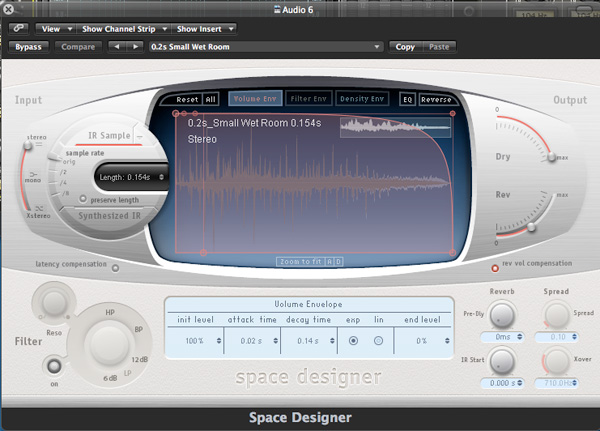This screenshot has width=600, height=431.
Task: Click the Rev output slider knob
Action: pos(531,227)
